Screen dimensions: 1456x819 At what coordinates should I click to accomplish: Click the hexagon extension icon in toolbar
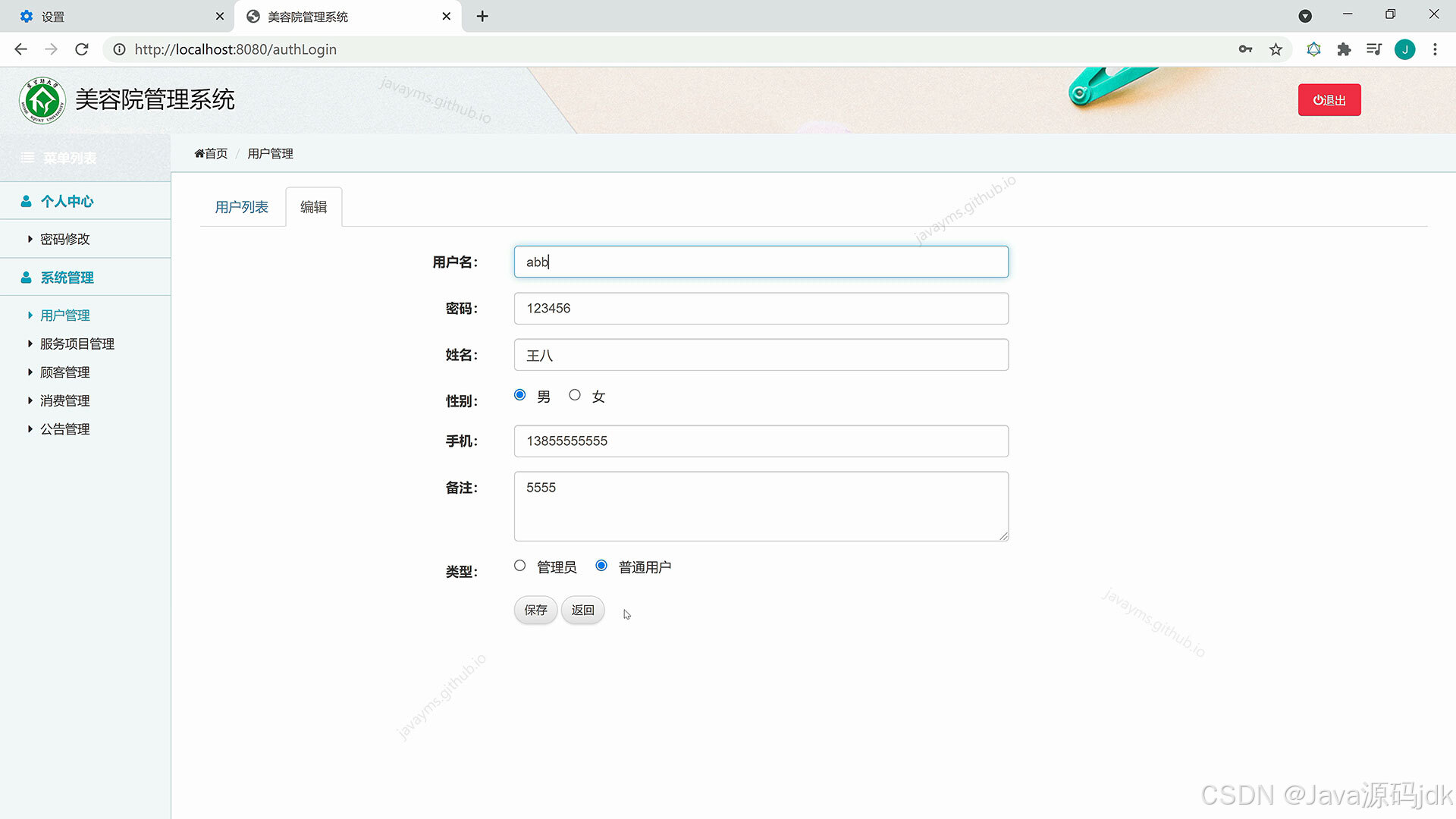click(x=1313, y=49)
